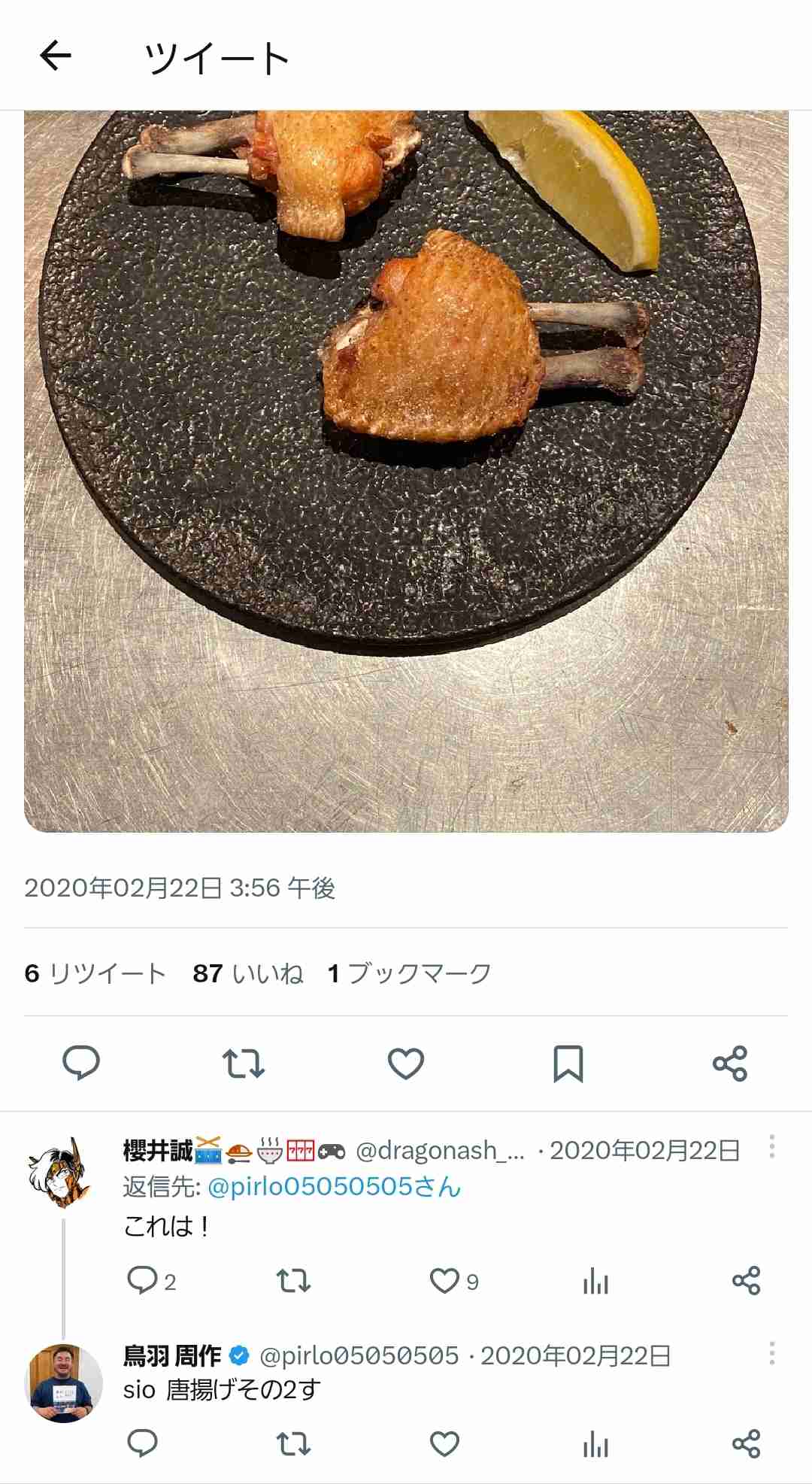The width and height of the screenshot is (812, 1484).
Task: Share the main tweet
Action: point(730,1063)
